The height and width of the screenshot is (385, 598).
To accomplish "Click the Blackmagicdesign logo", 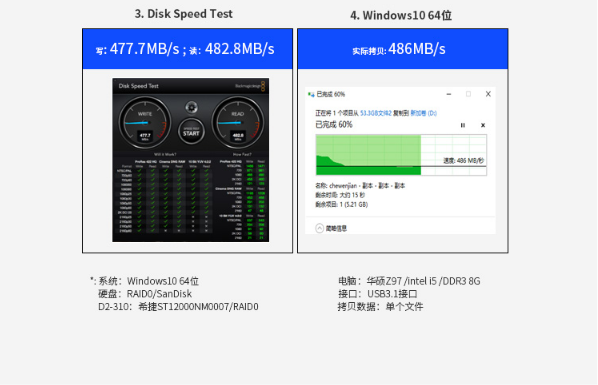I will point(250,86).
